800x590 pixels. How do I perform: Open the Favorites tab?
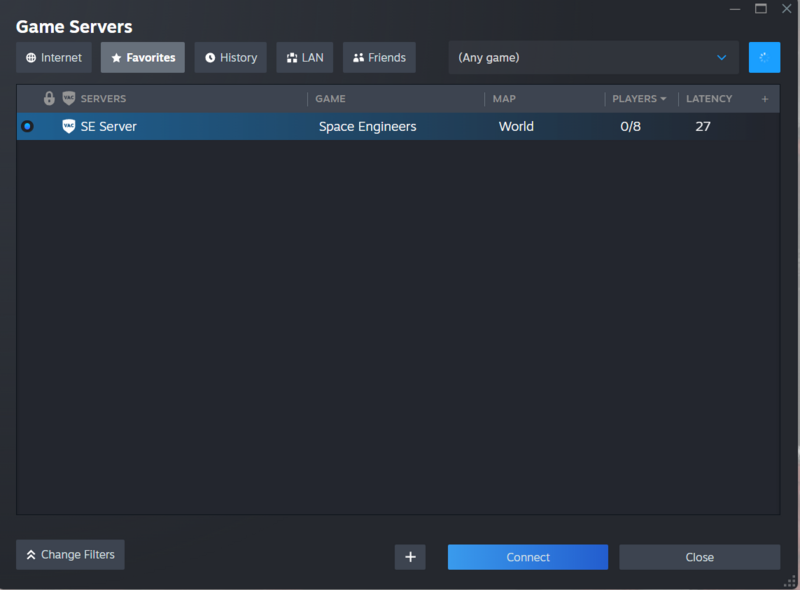tap(142, 58)
